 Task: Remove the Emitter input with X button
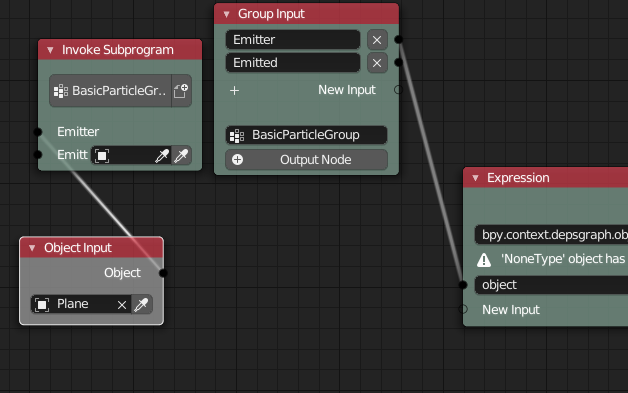(377, 40)
